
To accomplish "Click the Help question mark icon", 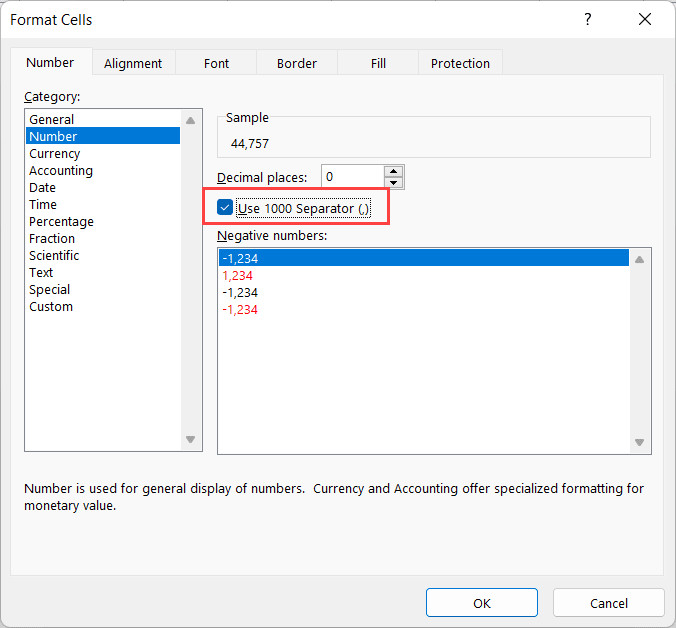I will (586, 19).
